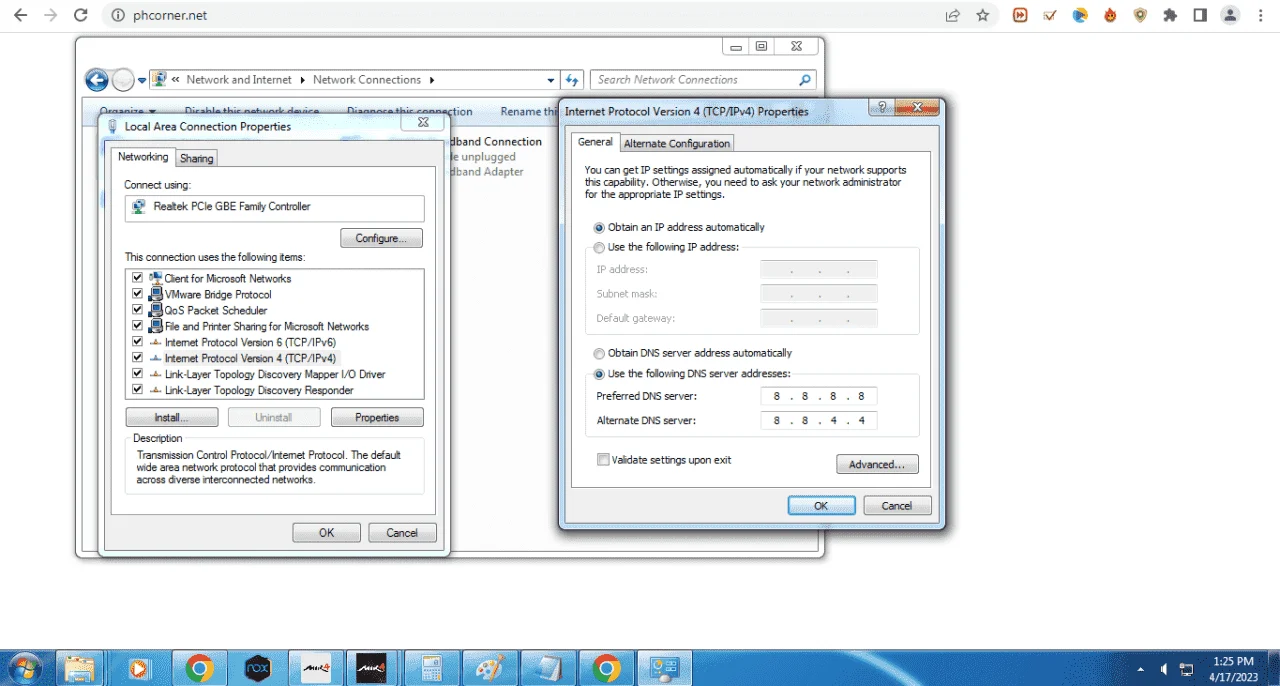This screenshot has height=686, width=1280.
Task: Select Obtain an IP address automatically
Action: (x=599, y=227)
